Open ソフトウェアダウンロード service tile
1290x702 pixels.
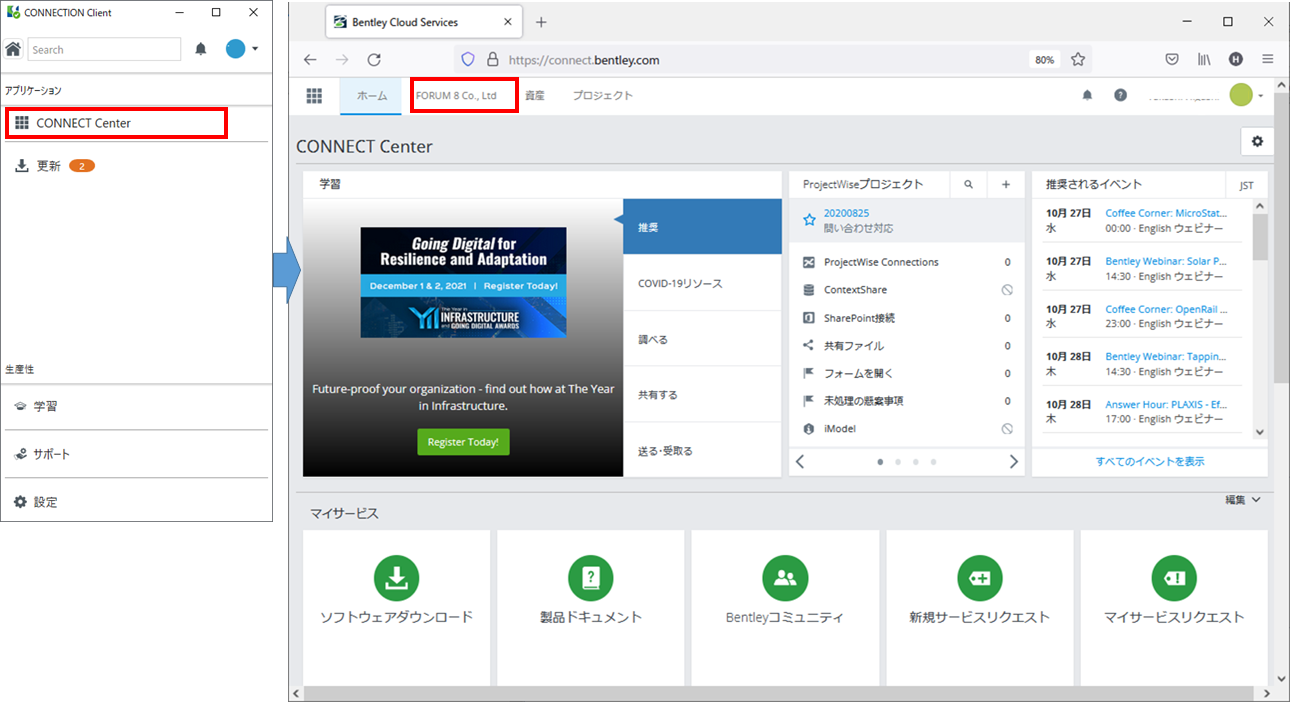[396, 608]
